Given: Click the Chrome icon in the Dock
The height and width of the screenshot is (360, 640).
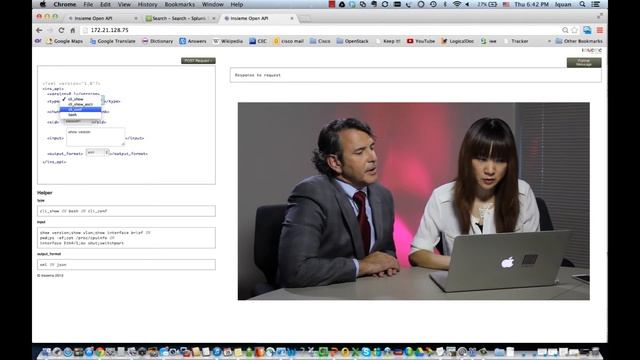Looking at the screenshot, I should pos(100,352).
